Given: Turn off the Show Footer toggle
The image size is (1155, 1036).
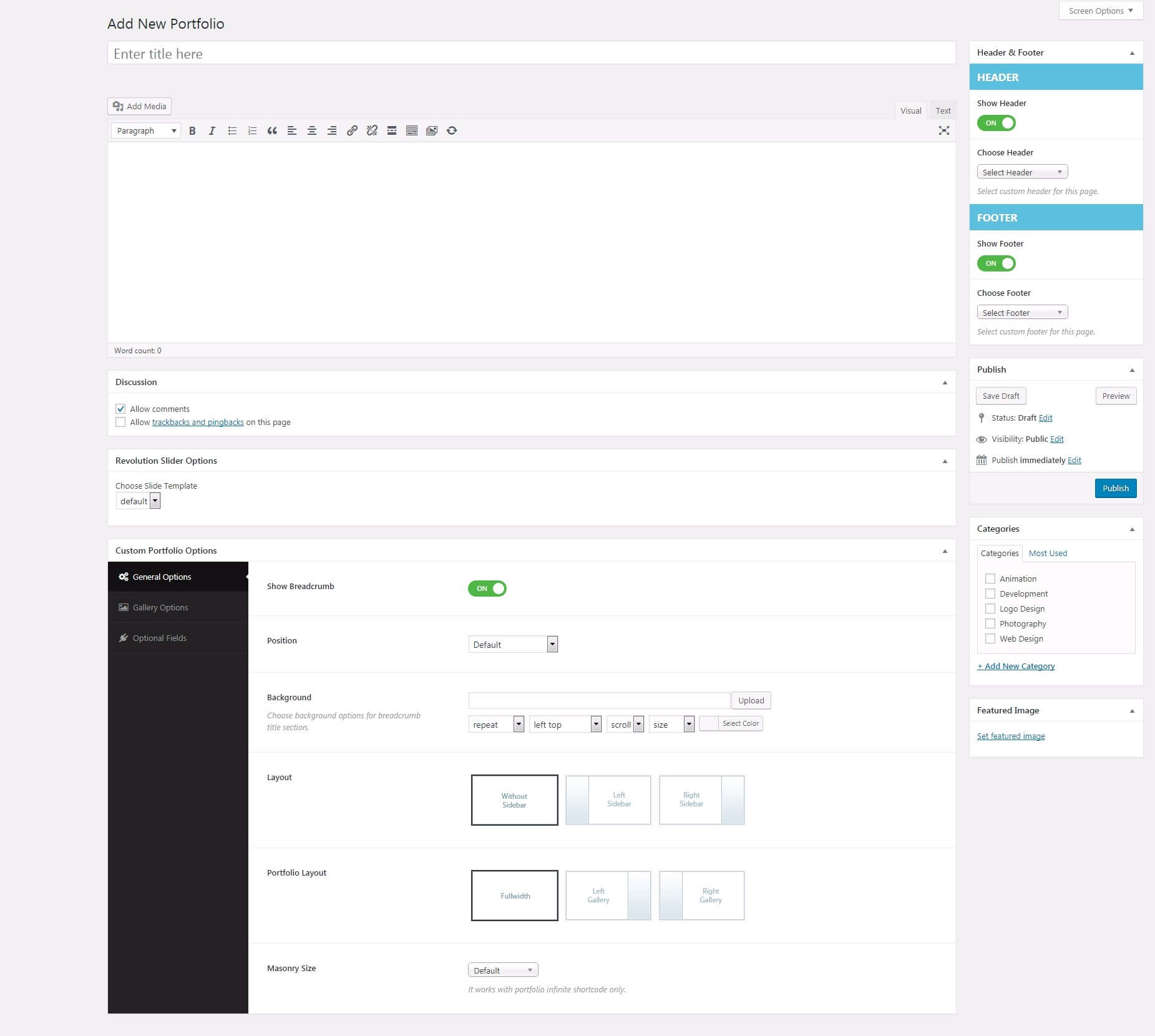Looking at the screenshot, I should 997,263.
